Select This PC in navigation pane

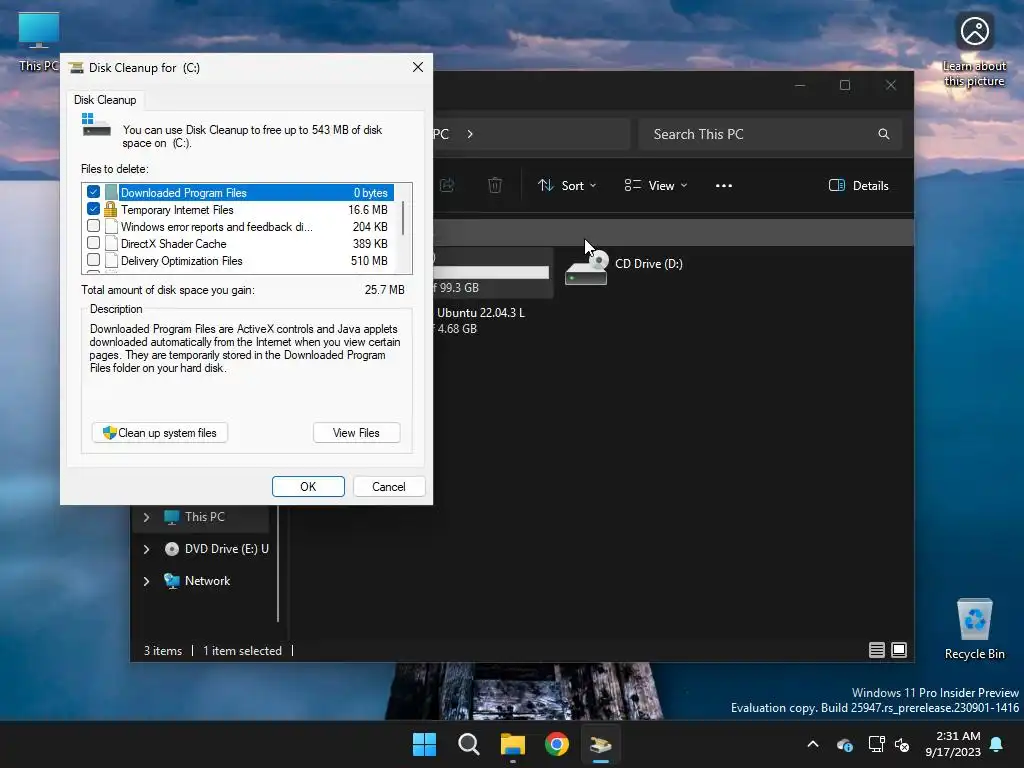click(204, 517)
